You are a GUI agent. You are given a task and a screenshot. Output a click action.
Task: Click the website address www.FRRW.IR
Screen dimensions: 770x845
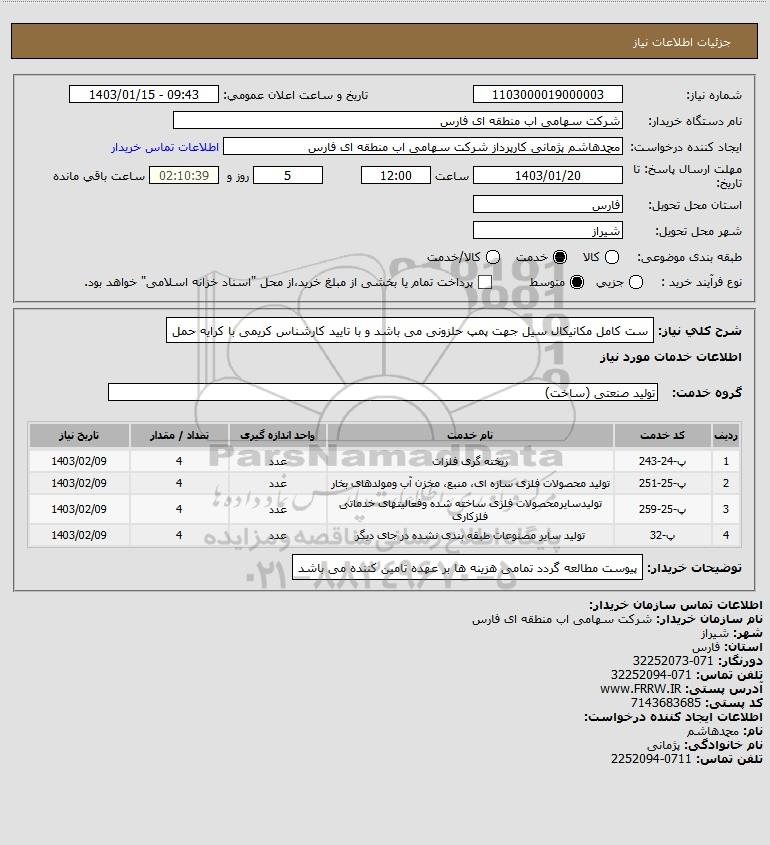click(x=641, y=689)
